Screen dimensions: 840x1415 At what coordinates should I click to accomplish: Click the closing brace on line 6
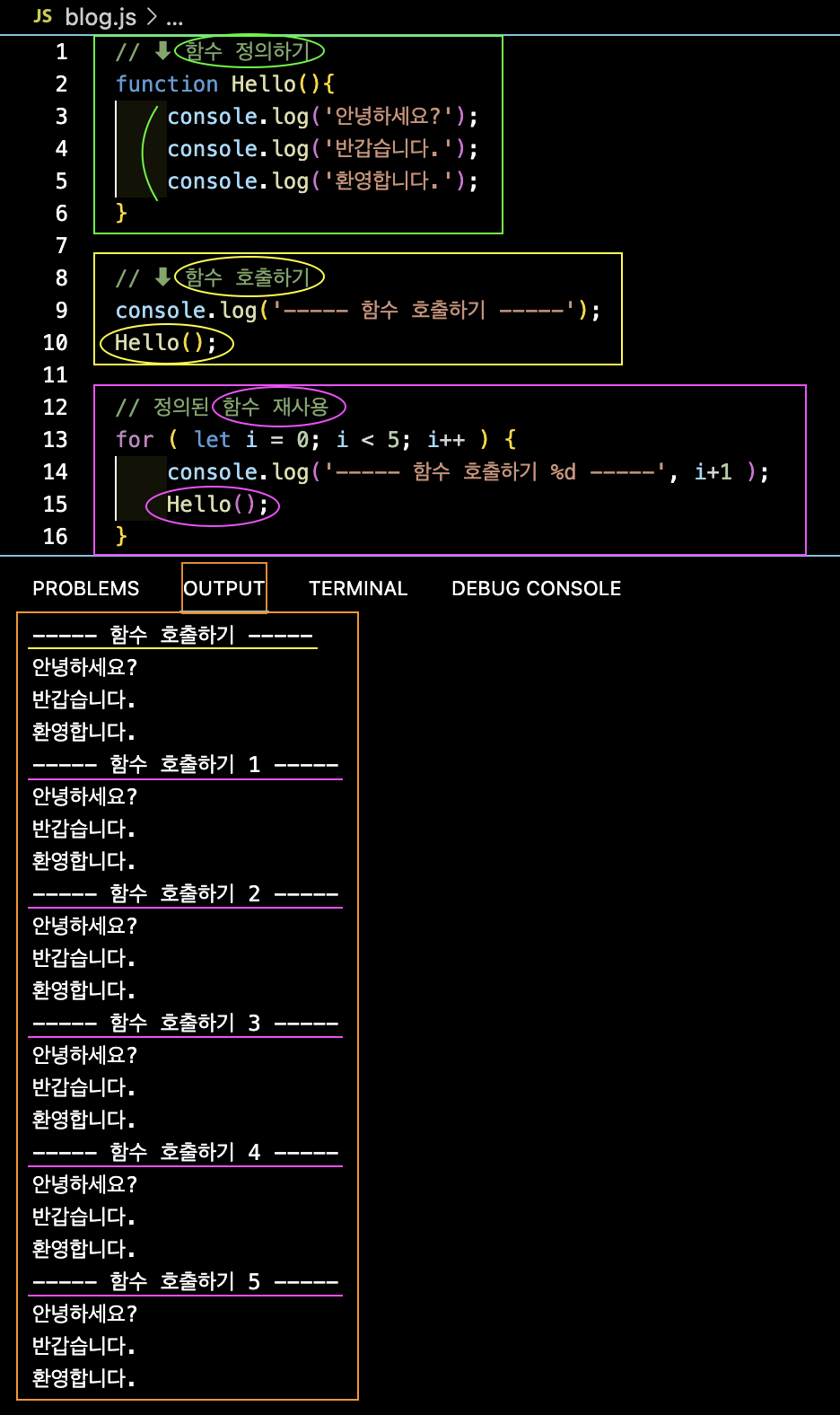(121, 213)
